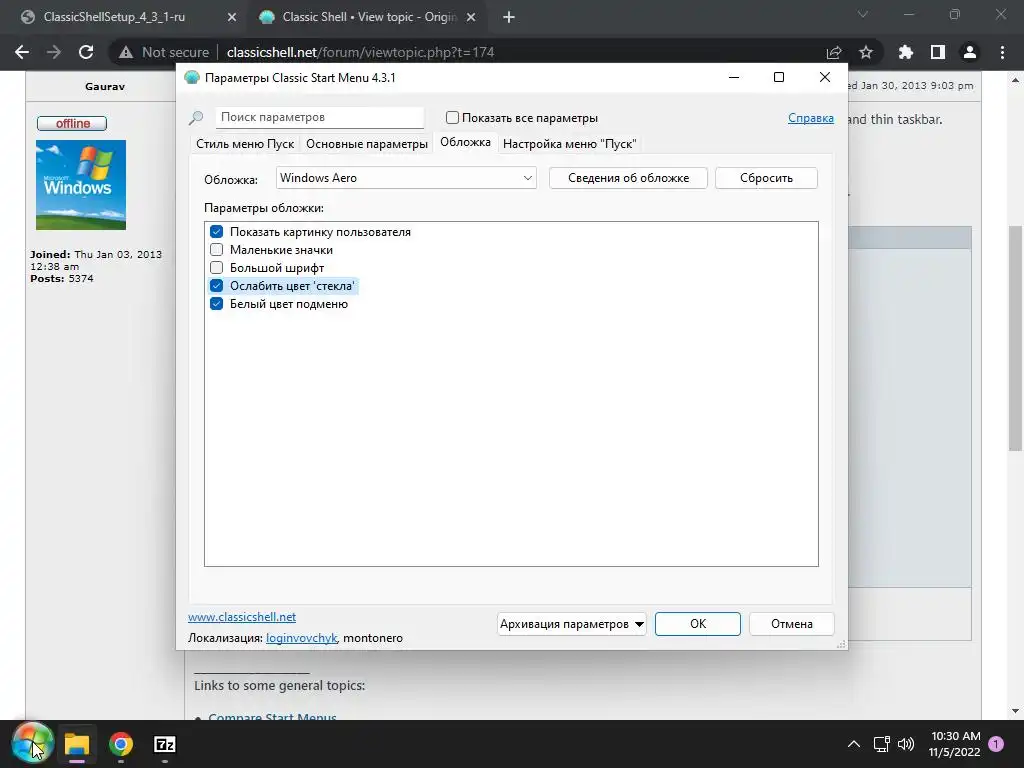Open loginvovchyk localization link
Viewport: 1024px width, 768px height.
point(301,638)
